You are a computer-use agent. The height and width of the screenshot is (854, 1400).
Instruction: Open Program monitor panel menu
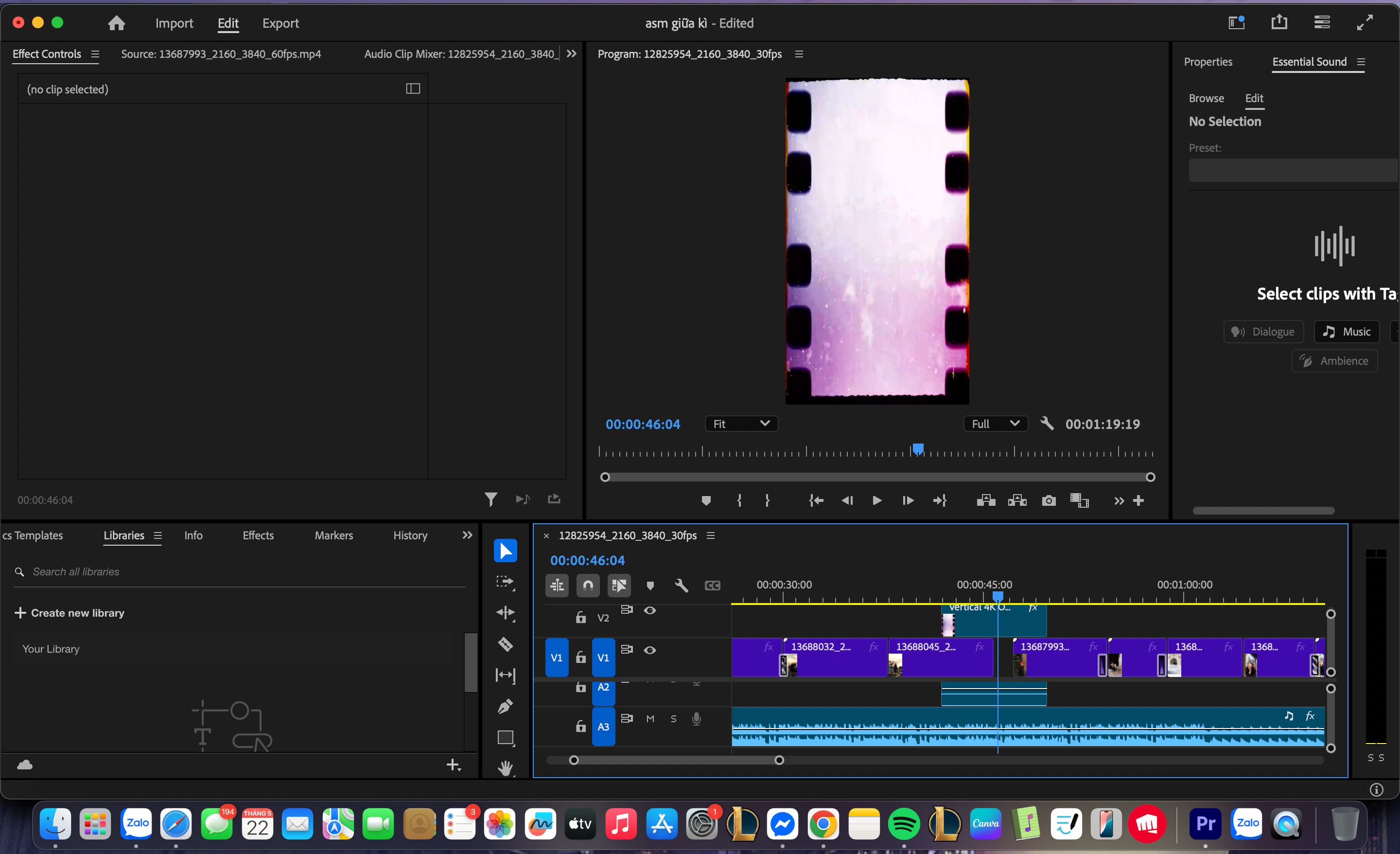pos(799,54)
